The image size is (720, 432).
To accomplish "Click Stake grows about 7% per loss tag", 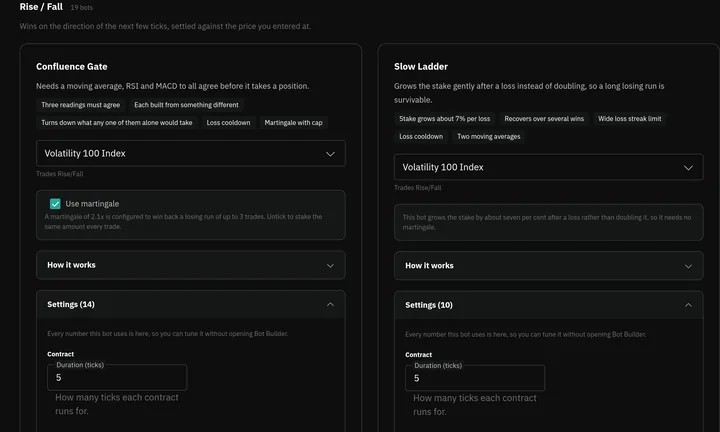I will tap(444, 119).
